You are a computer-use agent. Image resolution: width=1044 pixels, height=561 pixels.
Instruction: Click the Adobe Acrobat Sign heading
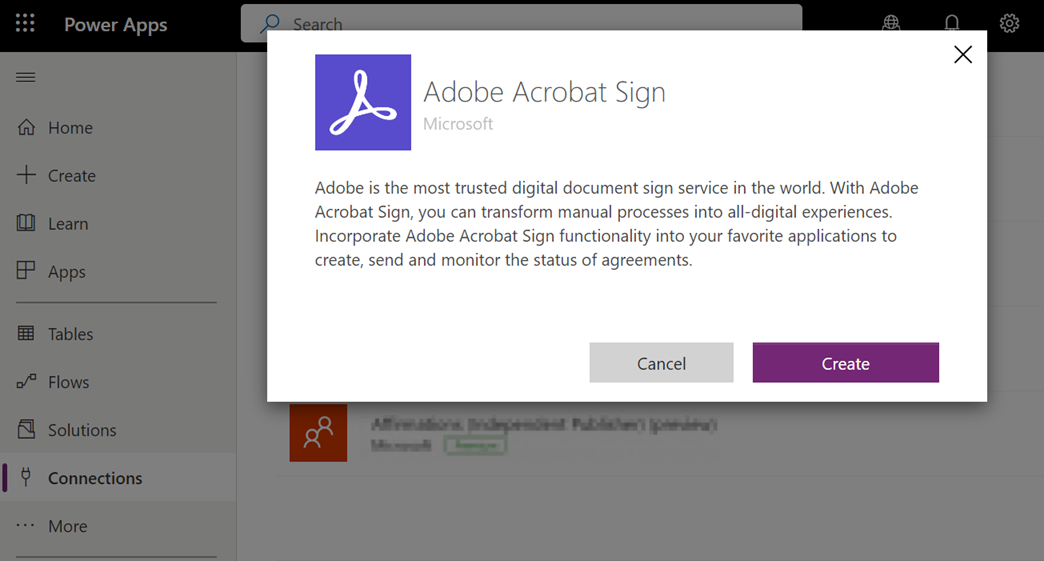point(545,92)
